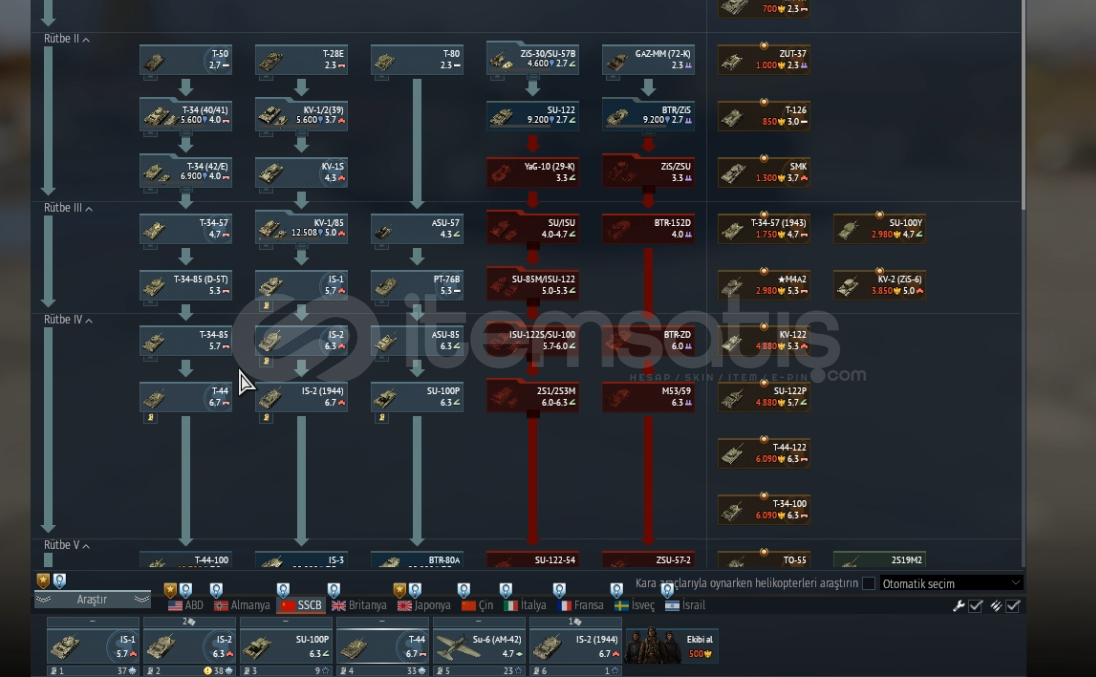This screenshot has height=677, width=1096.
Task: Select crew slot 3 with the SU-100P
Action: [x=286, y=646]
